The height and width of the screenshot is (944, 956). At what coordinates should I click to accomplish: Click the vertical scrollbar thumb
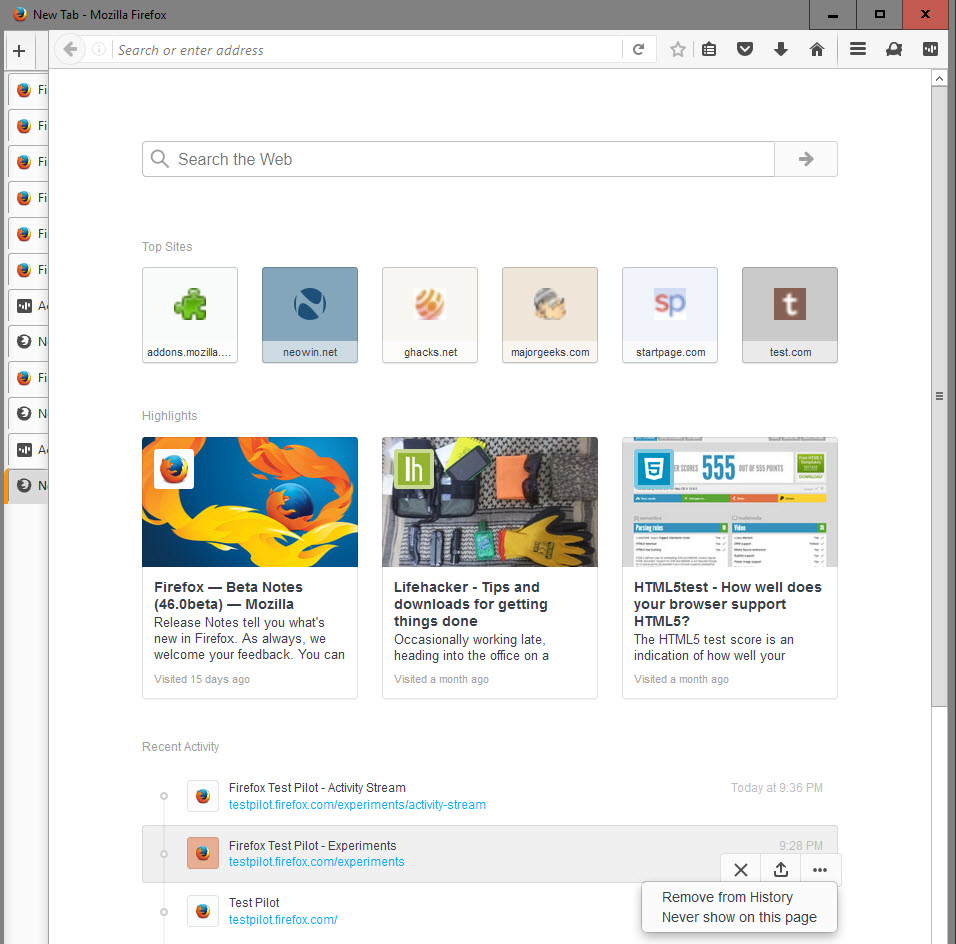tap(939, 396)
